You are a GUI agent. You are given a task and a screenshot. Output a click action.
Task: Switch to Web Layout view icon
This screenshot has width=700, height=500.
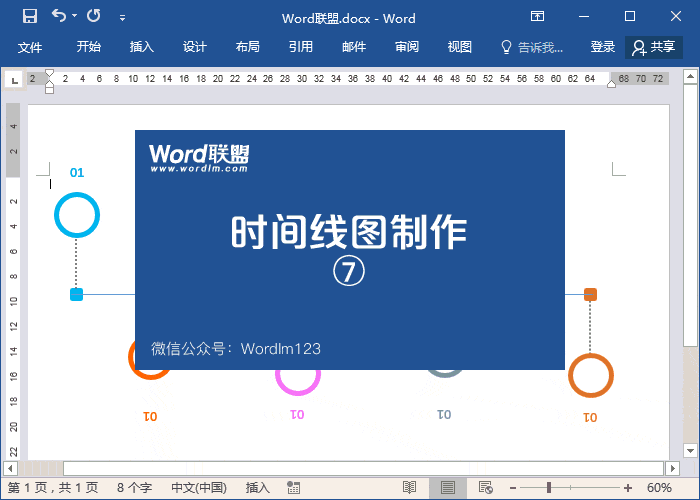(x=485, y=488)
